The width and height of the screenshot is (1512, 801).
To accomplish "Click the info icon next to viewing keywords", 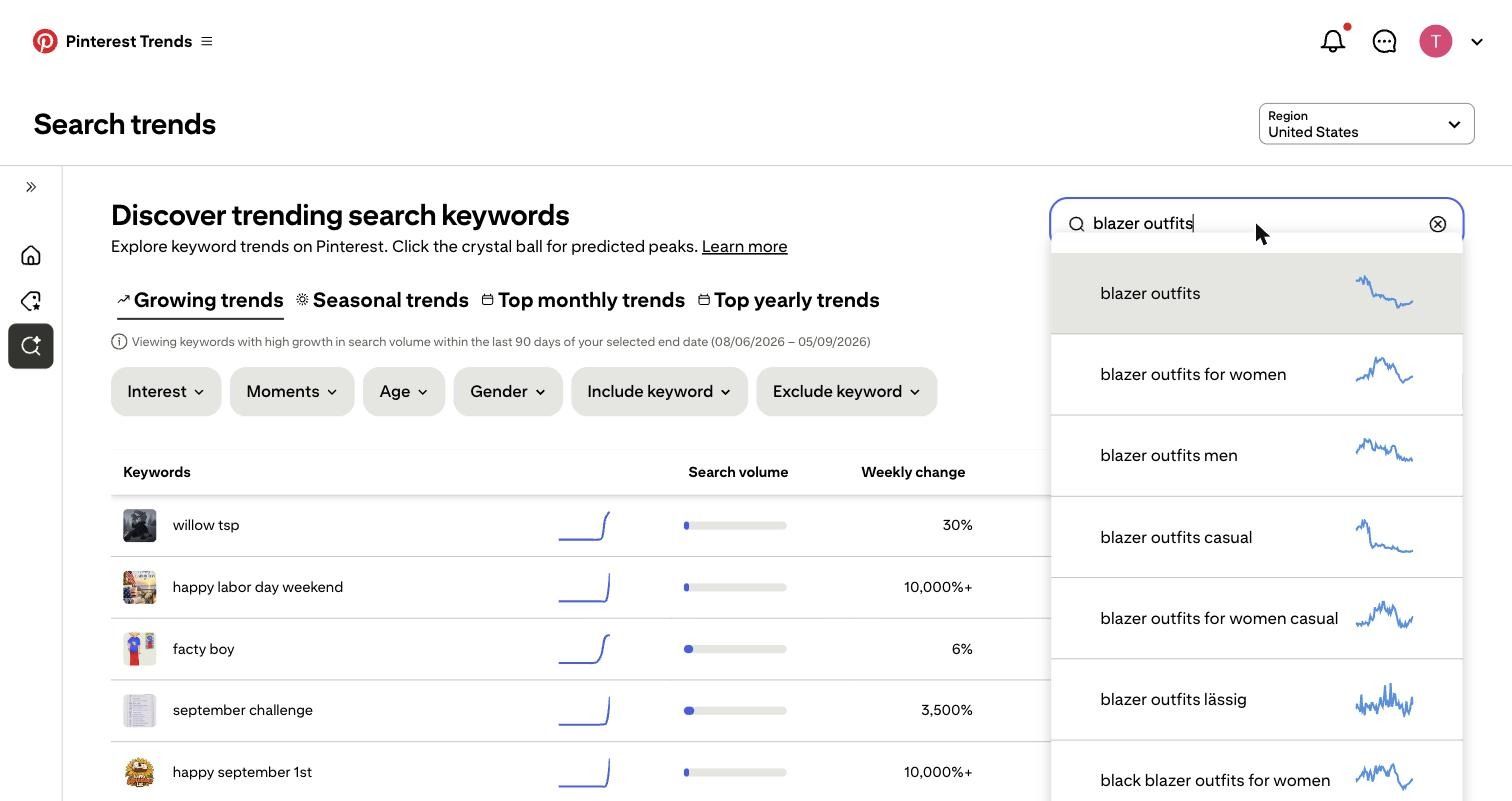I will pyautogui.click(x=119, y=342).
